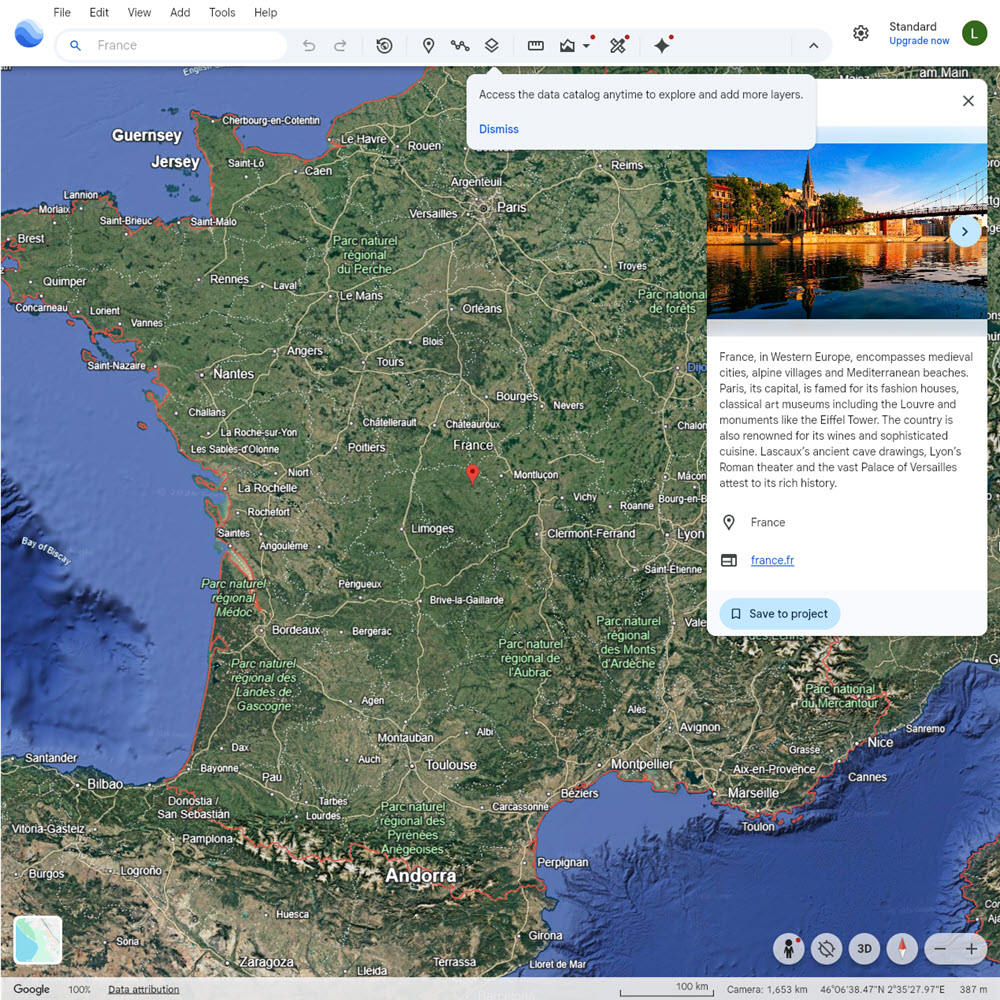The height and width of the screenshot is (1000, 1000).
Task: Open historical imagery clock icon
Action: (x=384, y=45)
